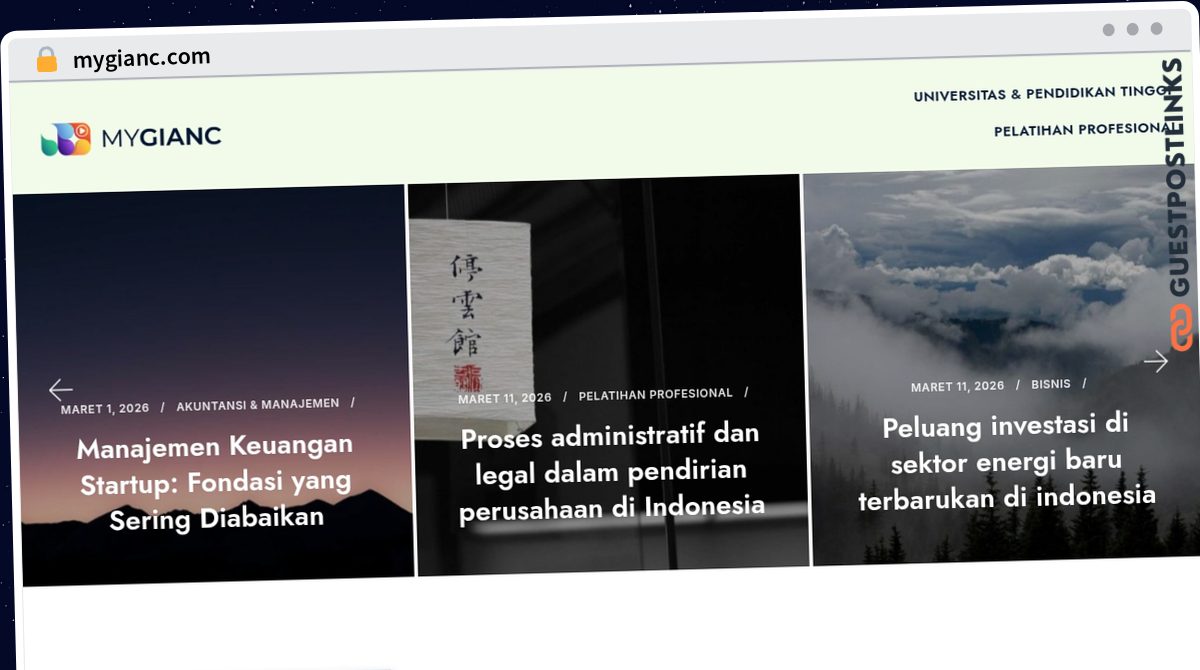This screenshot has height=670, width=1200.
Task: Click the MYGIANC colorful logo icon
Action: [66, 139]
